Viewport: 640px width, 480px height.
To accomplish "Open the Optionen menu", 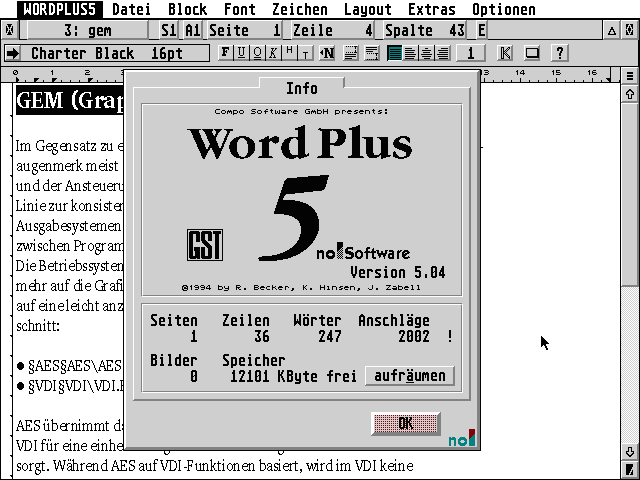I will point(504,9).
